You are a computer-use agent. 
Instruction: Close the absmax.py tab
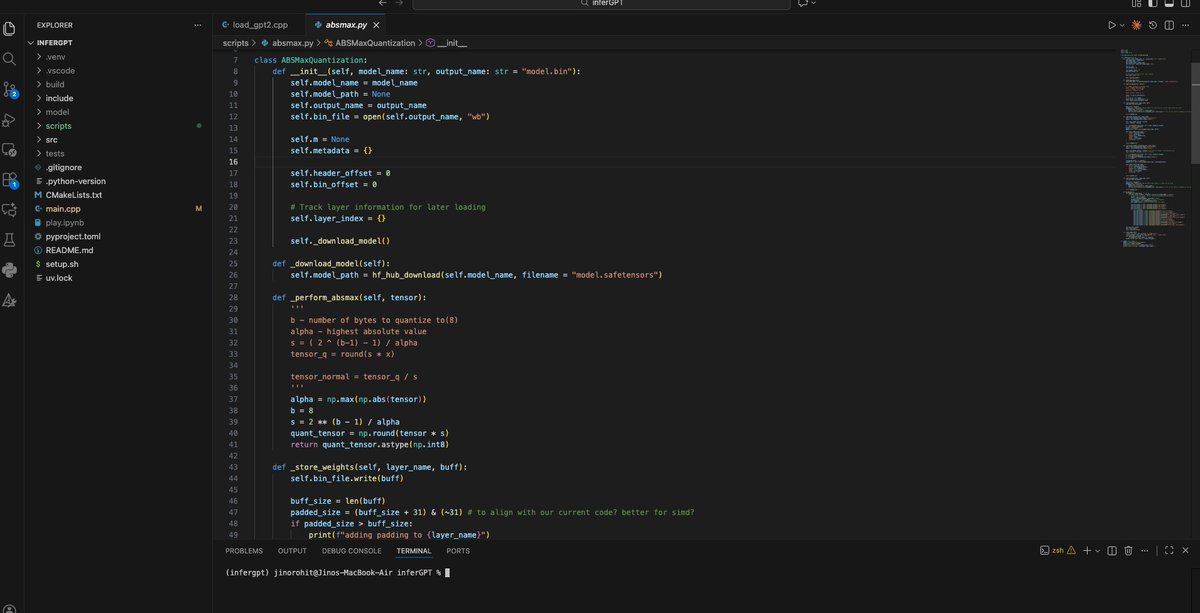tap(376, 24)
